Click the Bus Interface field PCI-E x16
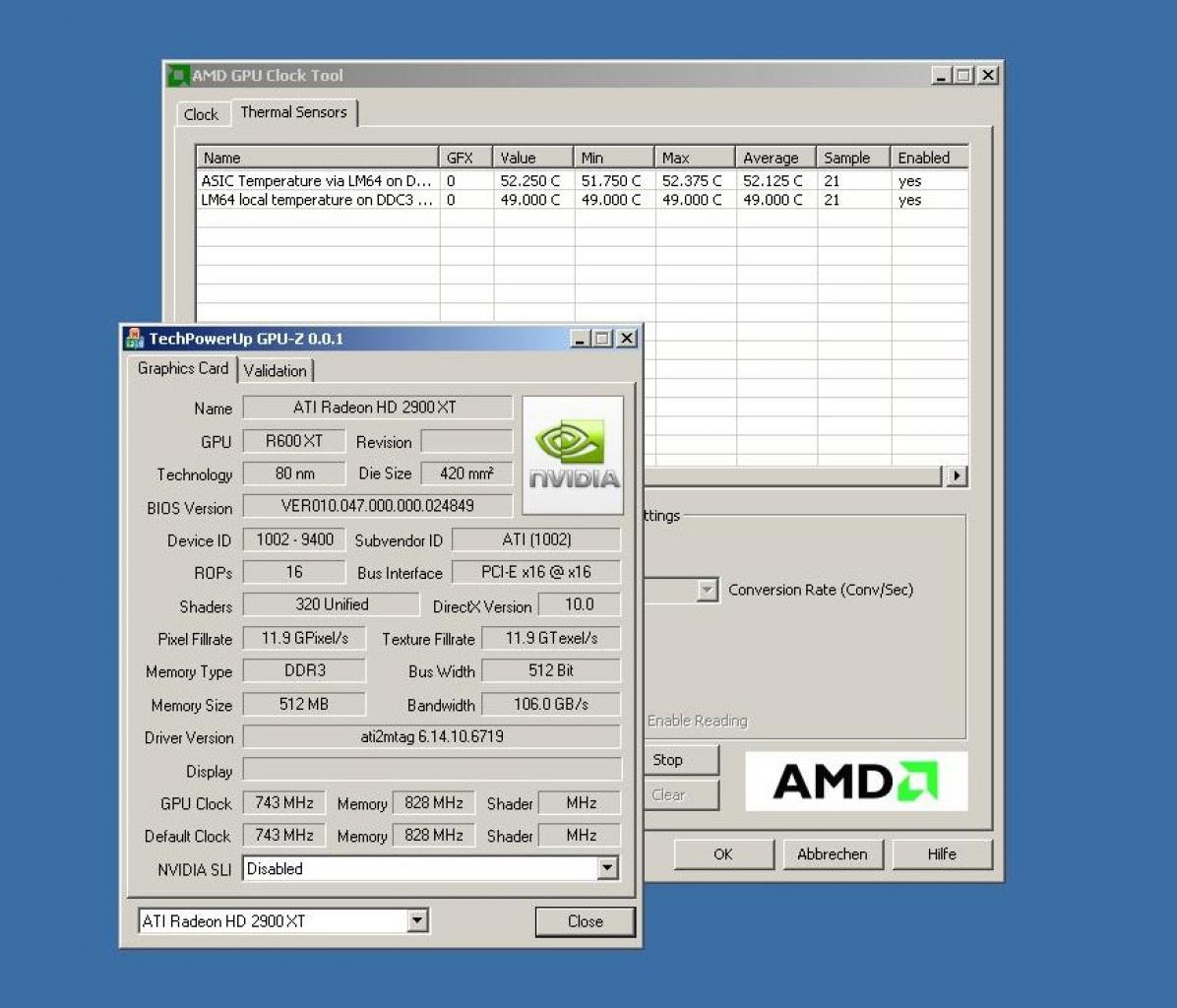Screen dimensions: 1177x1008 (x=536, y=572)
